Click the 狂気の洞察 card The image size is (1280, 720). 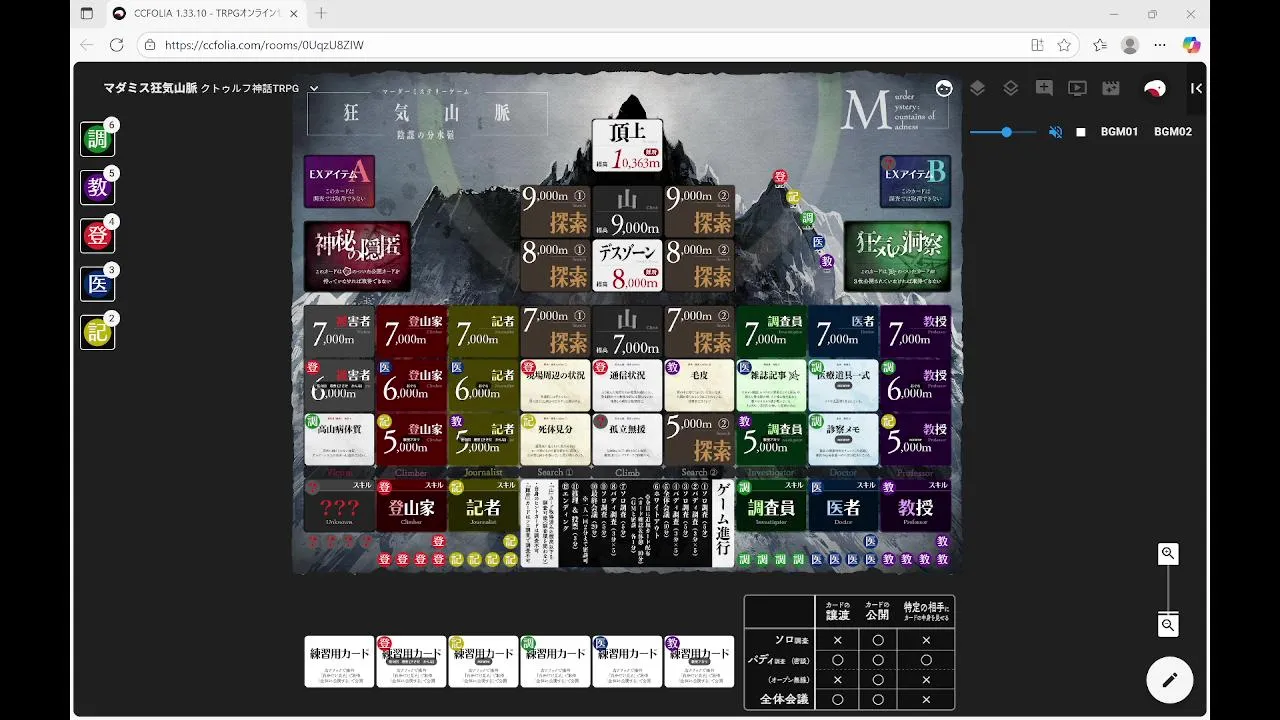click(897, 256)
